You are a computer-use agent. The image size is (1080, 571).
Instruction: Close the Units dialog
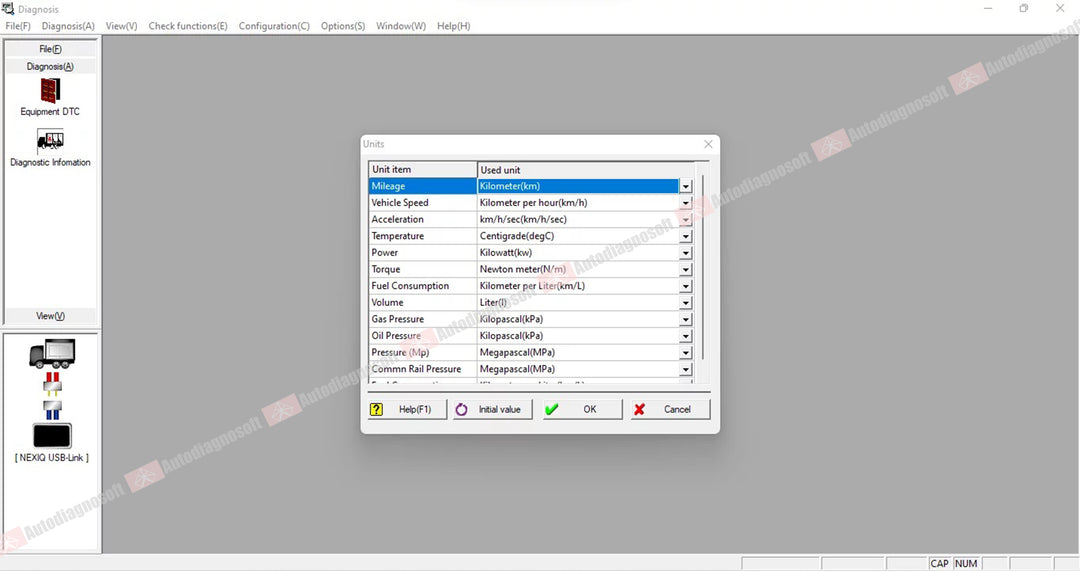coord(708,144)
